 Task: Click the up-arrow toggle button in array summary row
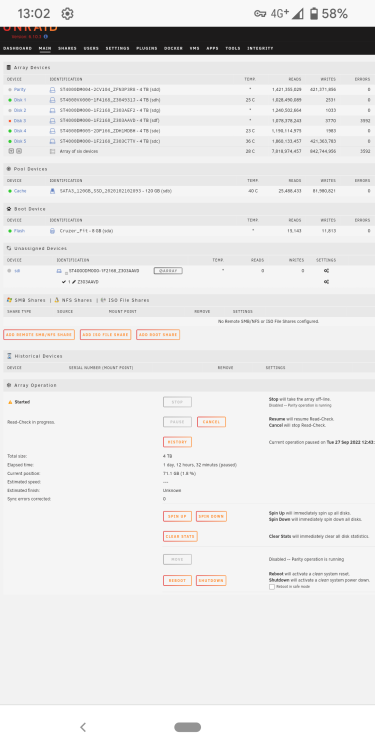19,151
